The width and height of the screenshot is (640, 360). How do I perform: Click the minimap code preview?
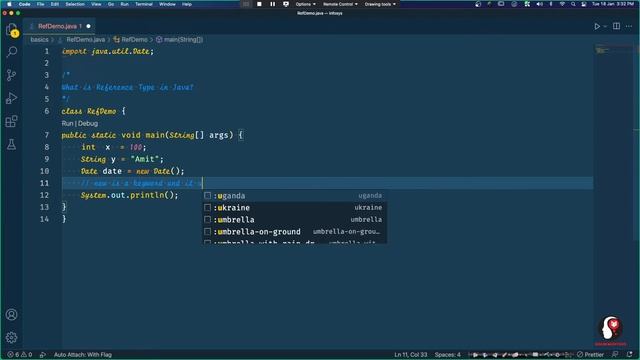click(x=602, y=51)
